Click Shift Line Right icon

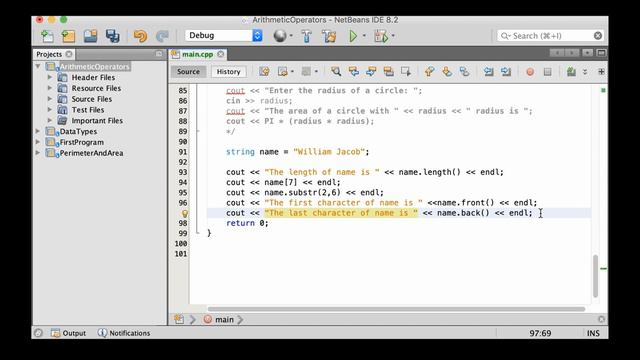[506, 71]
